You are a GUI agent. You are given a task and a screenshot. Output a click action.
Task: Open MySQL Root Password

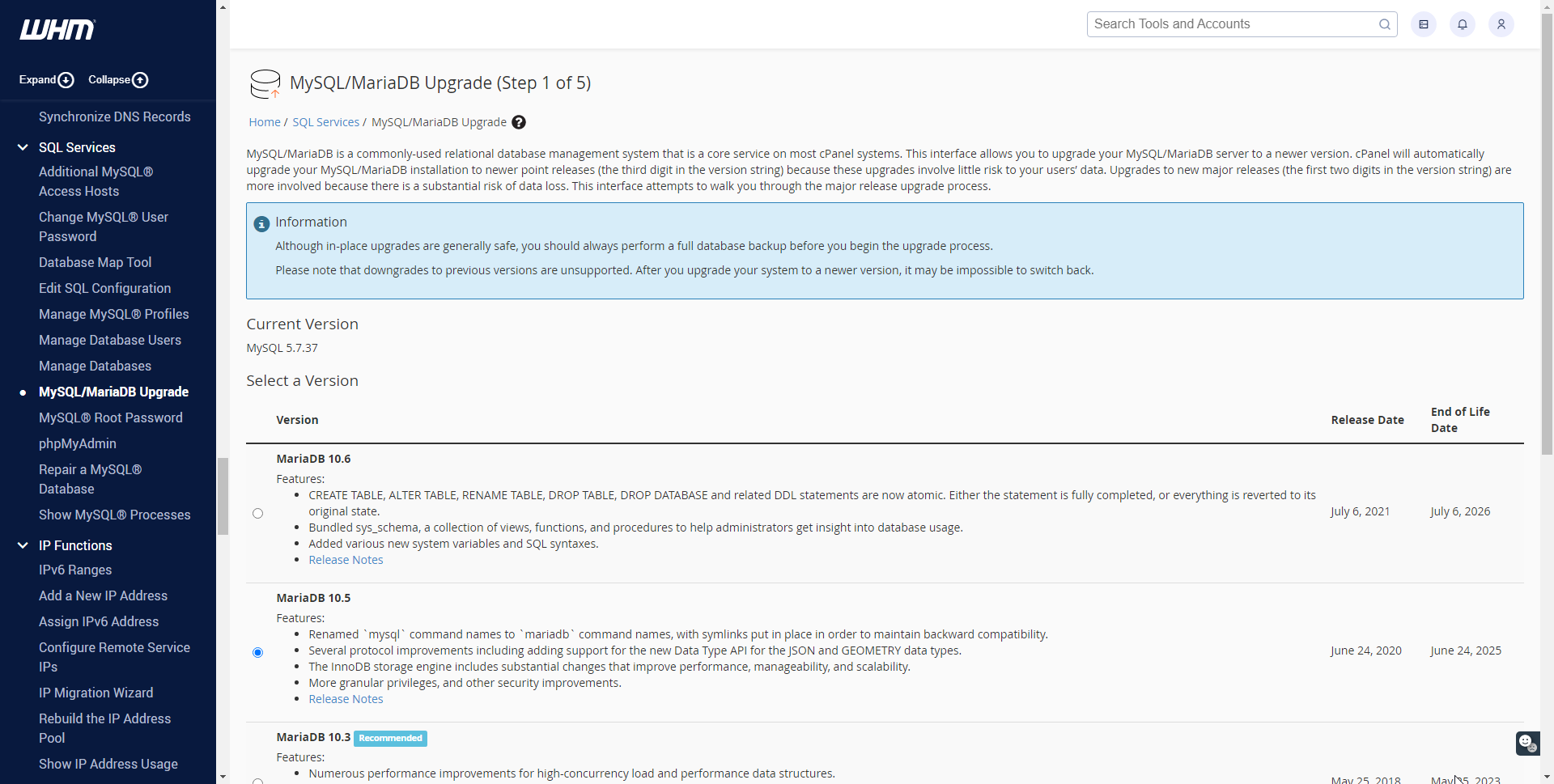(111, 417)
